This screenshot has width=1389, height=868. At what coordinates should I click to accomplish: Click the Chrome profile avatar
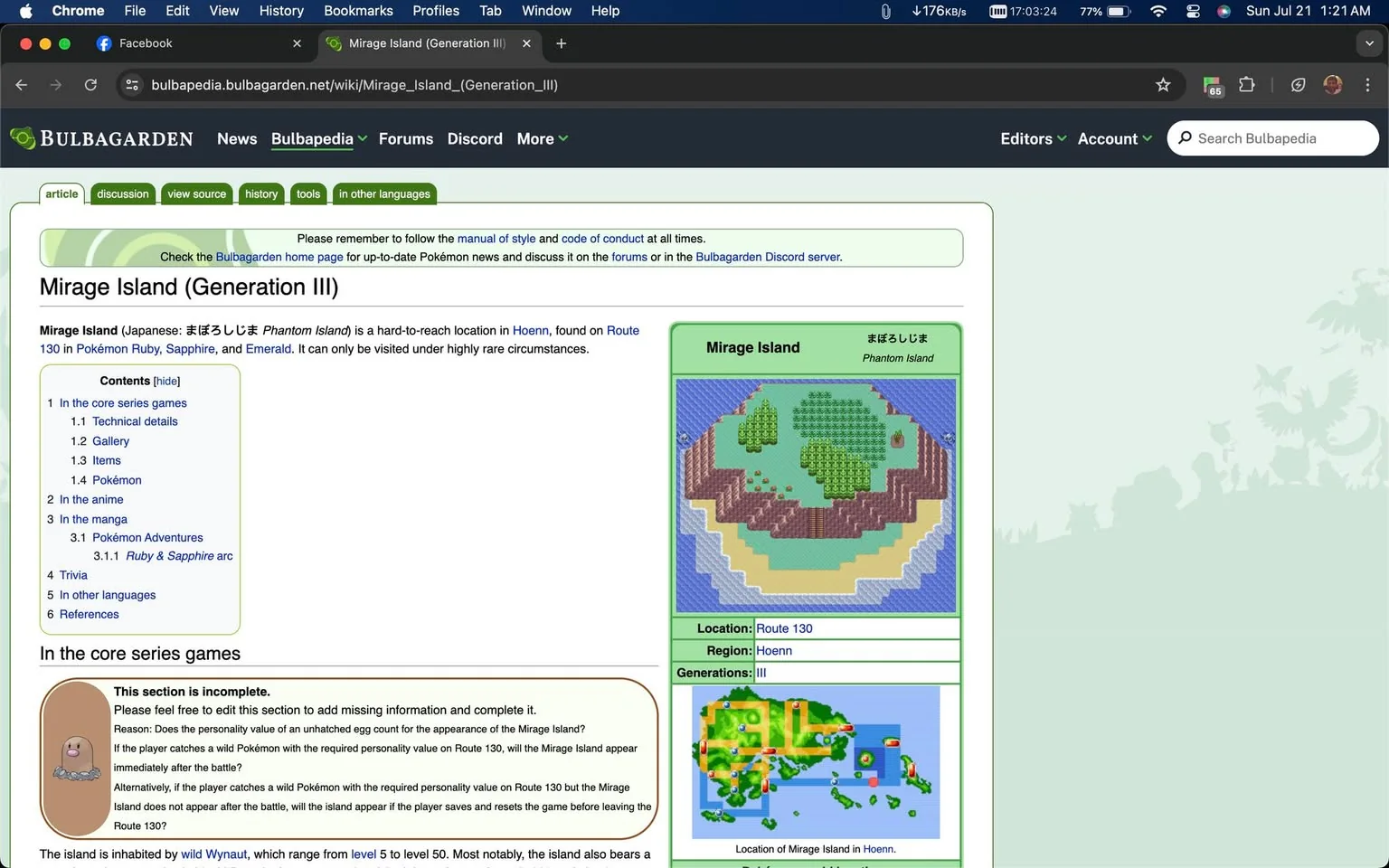coord(1332,85)
